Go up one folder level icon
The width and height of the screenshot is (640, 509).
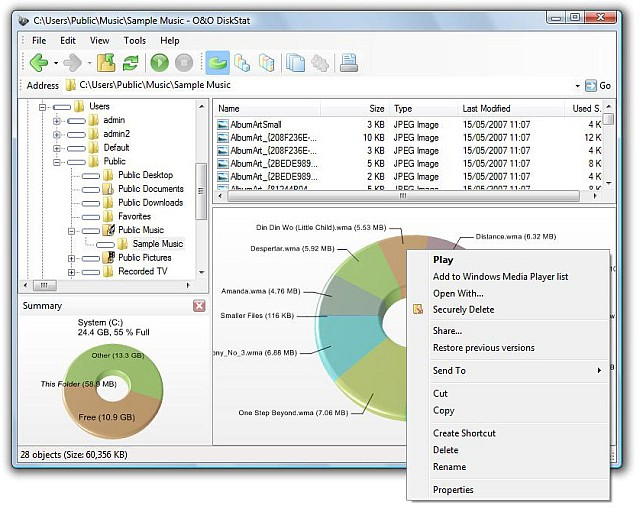tap(106, 63)
